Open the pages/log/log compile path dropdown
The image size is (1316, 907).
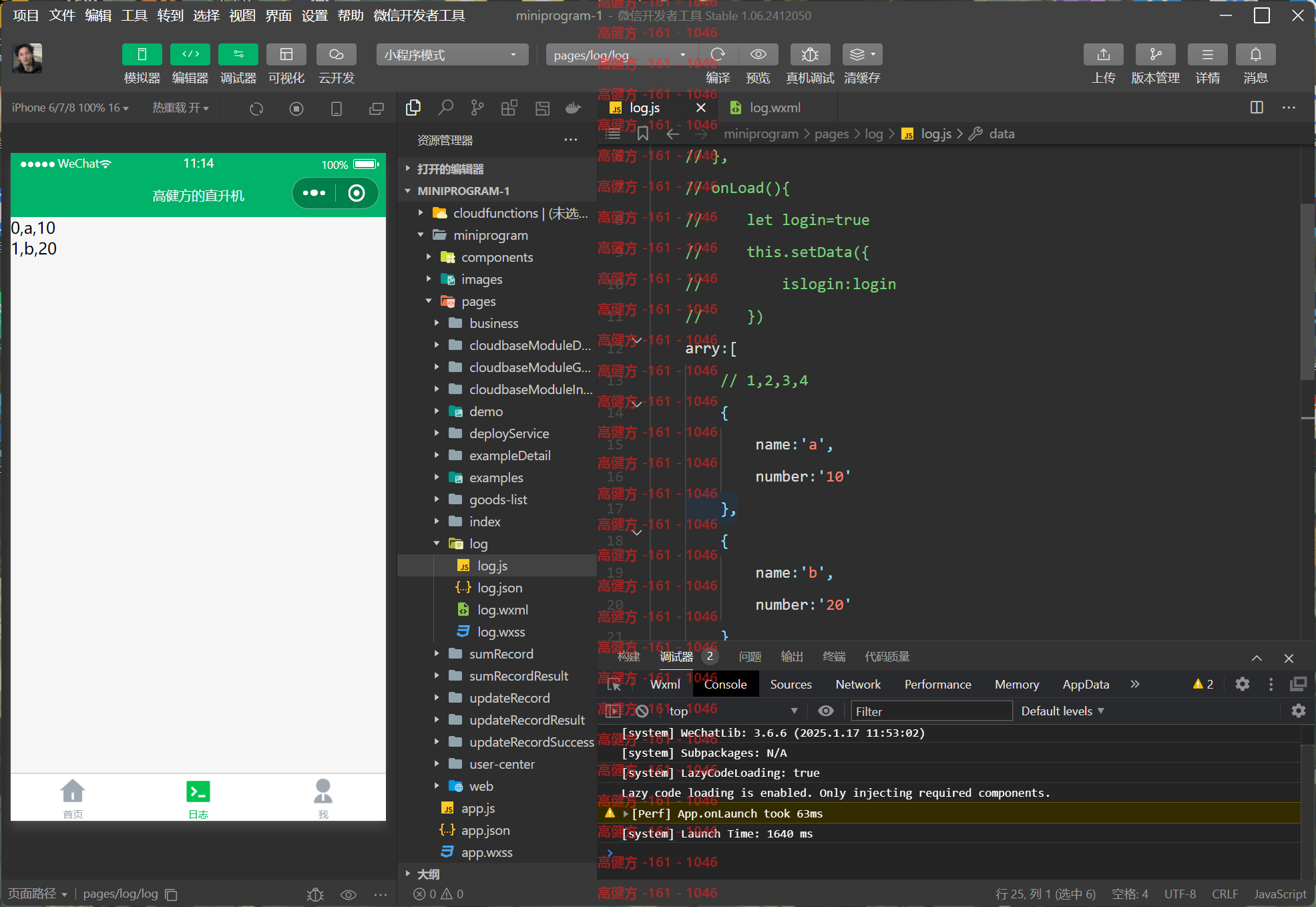[622, 55]
